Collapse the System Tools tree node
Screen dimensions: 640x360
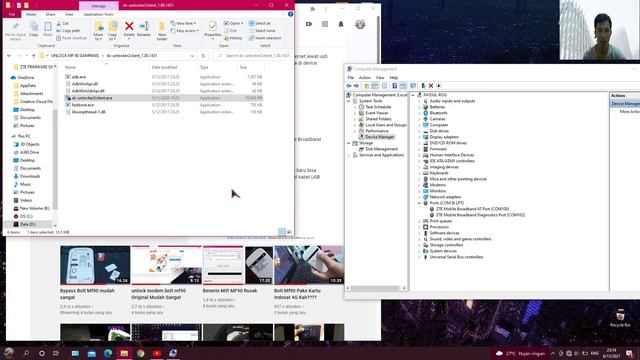pyautogui.click(x=349, y=101)
